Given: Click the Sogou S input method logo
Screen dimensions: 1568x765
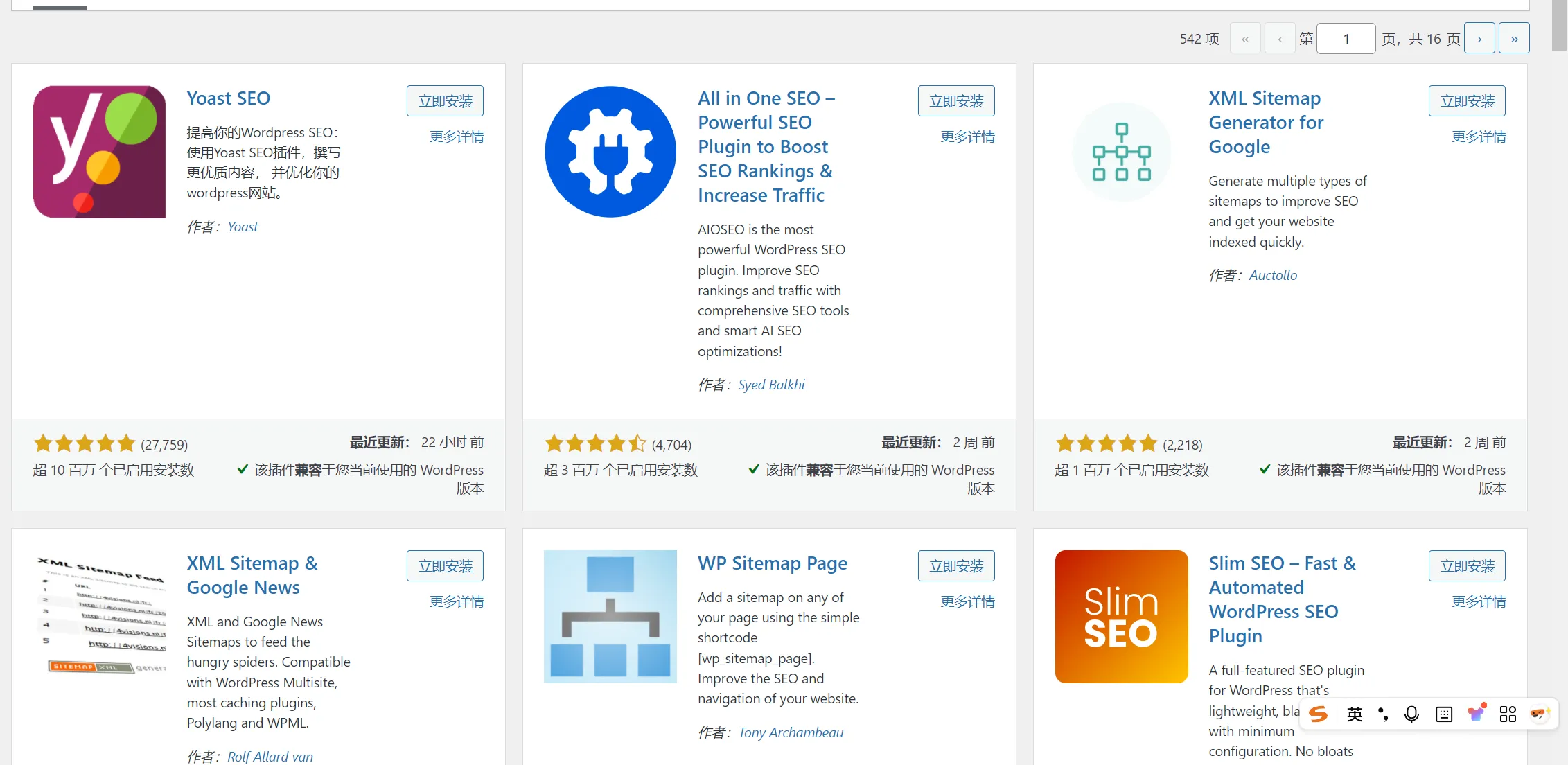Looking at the screenshot, I should [1319, 714].
